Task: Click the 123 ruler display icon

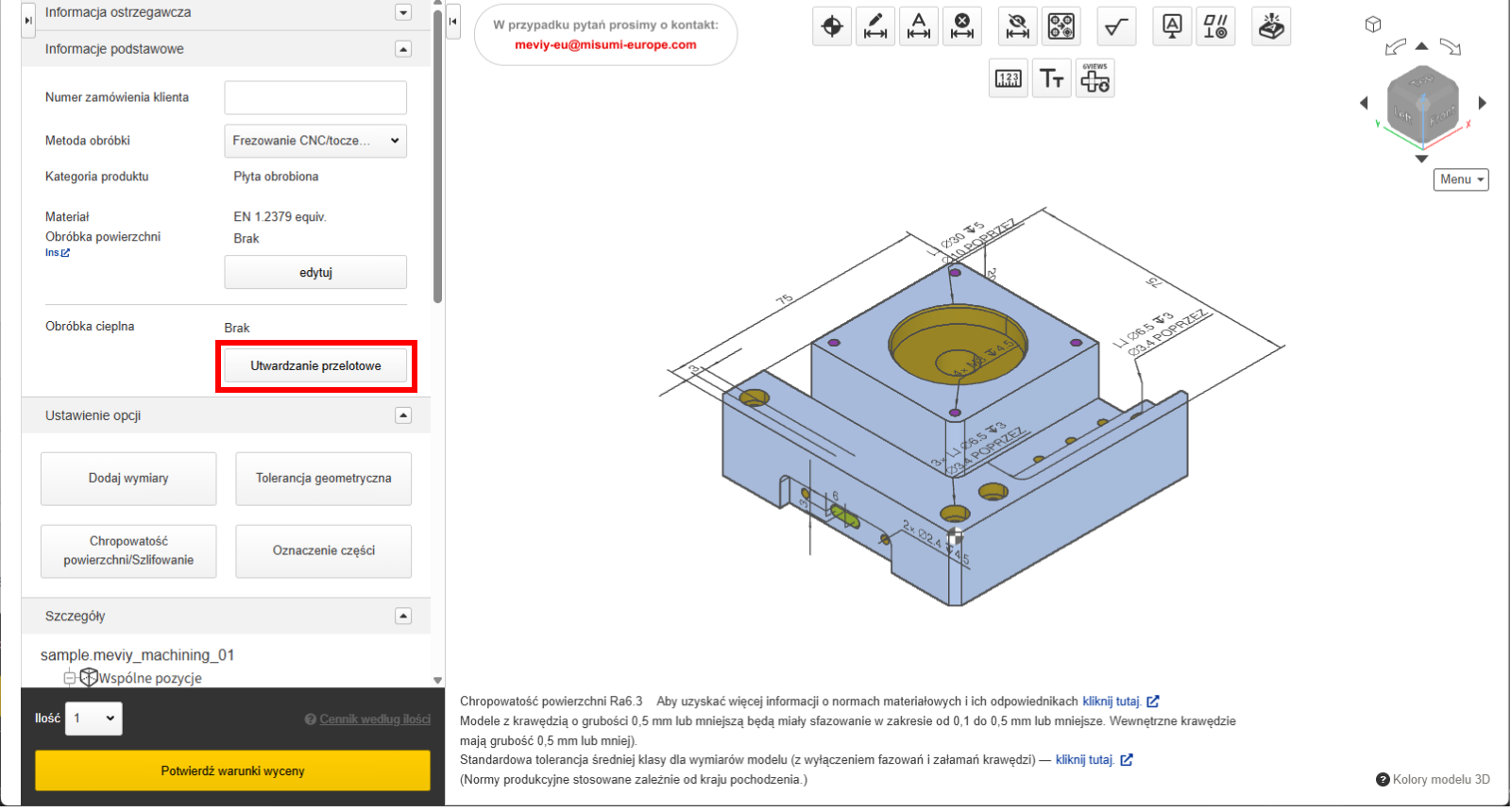Action: (x=1009, y=78)
